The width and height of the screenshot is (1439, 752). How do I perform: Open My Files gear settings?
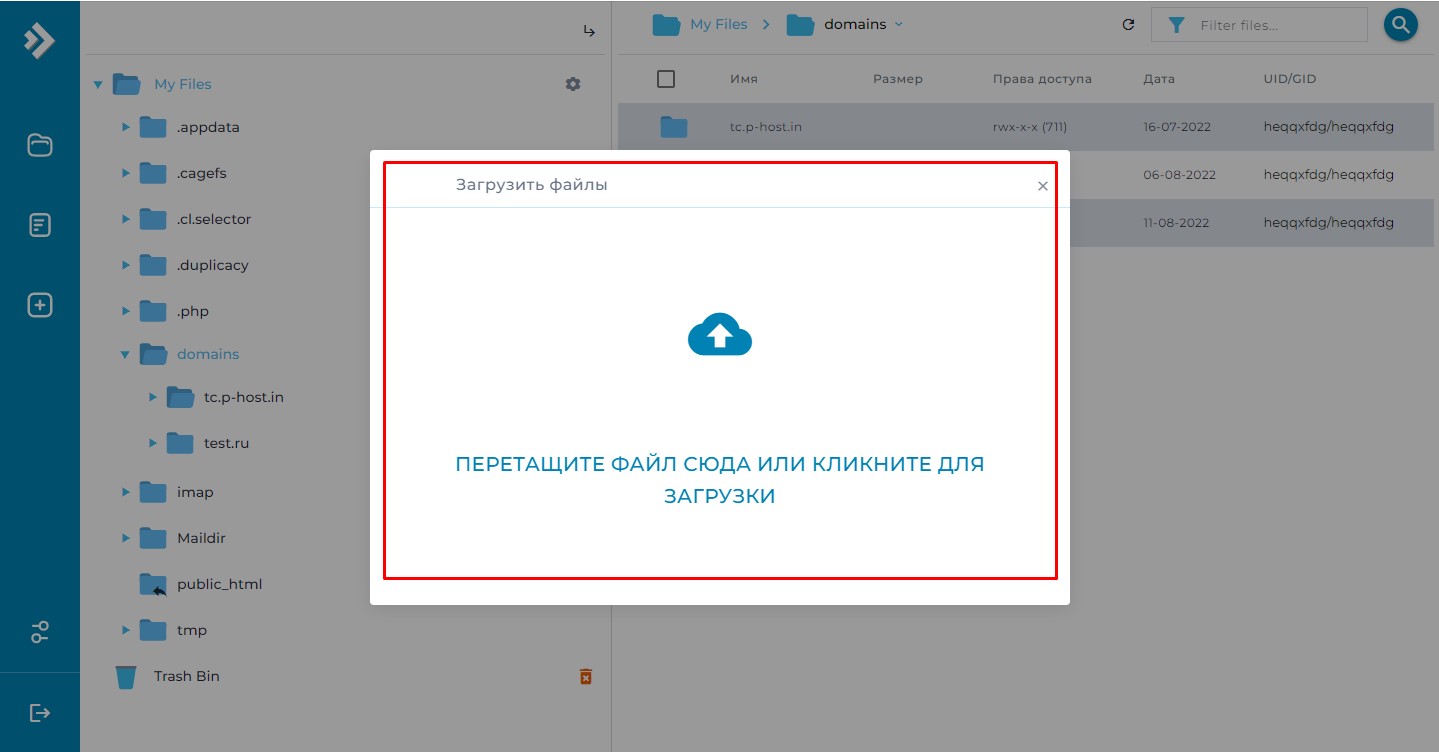[x=573, y=84]
